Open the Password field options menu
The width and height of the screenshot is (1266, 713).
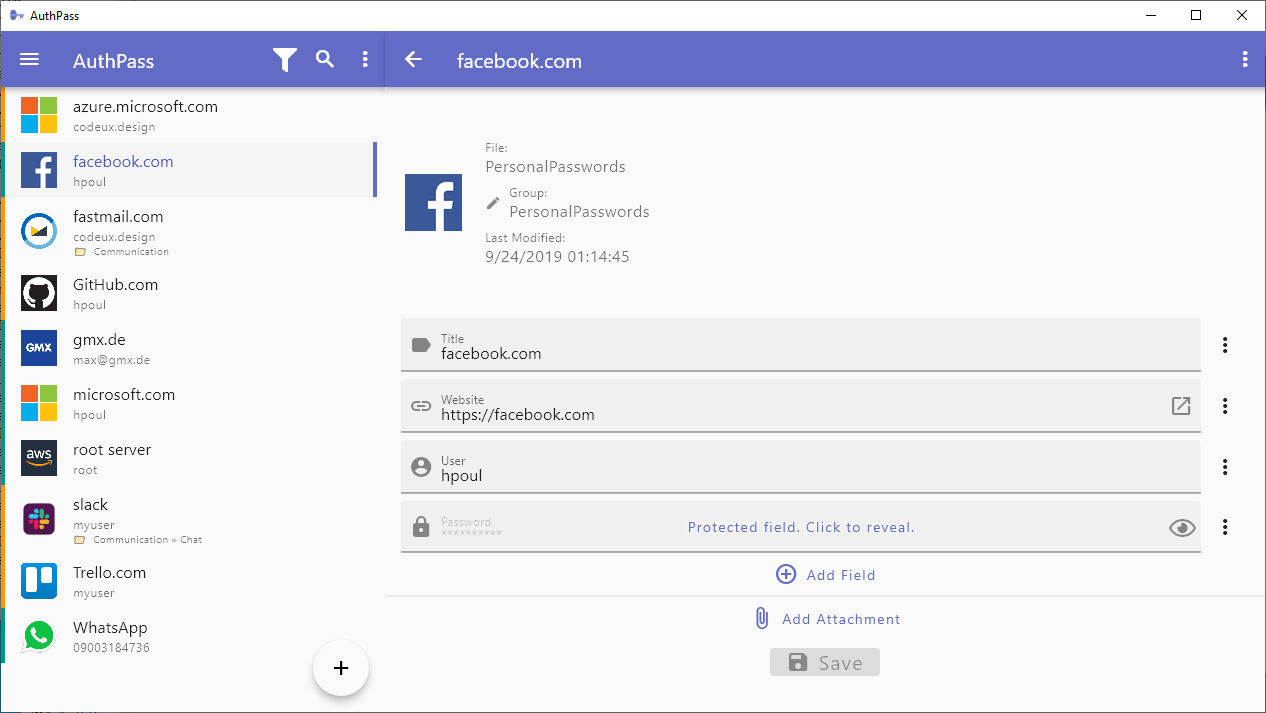(1225, 527)
